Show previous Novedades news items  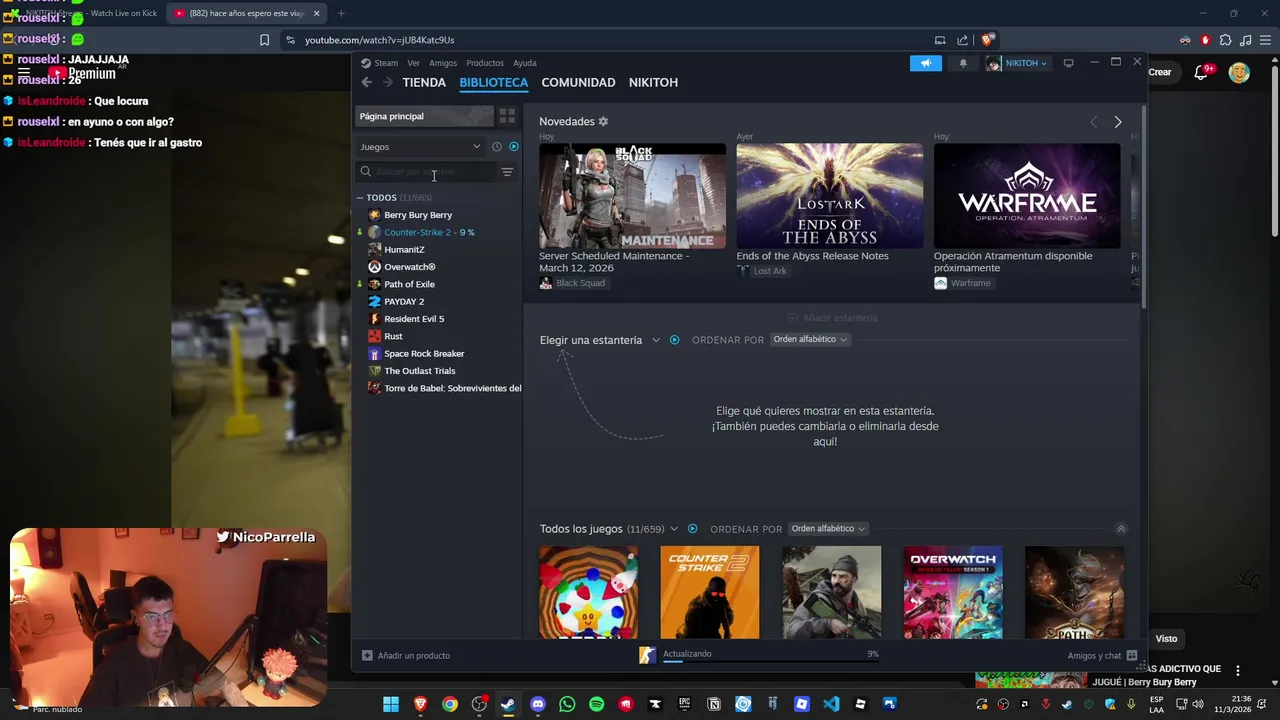click(1093, 122)
